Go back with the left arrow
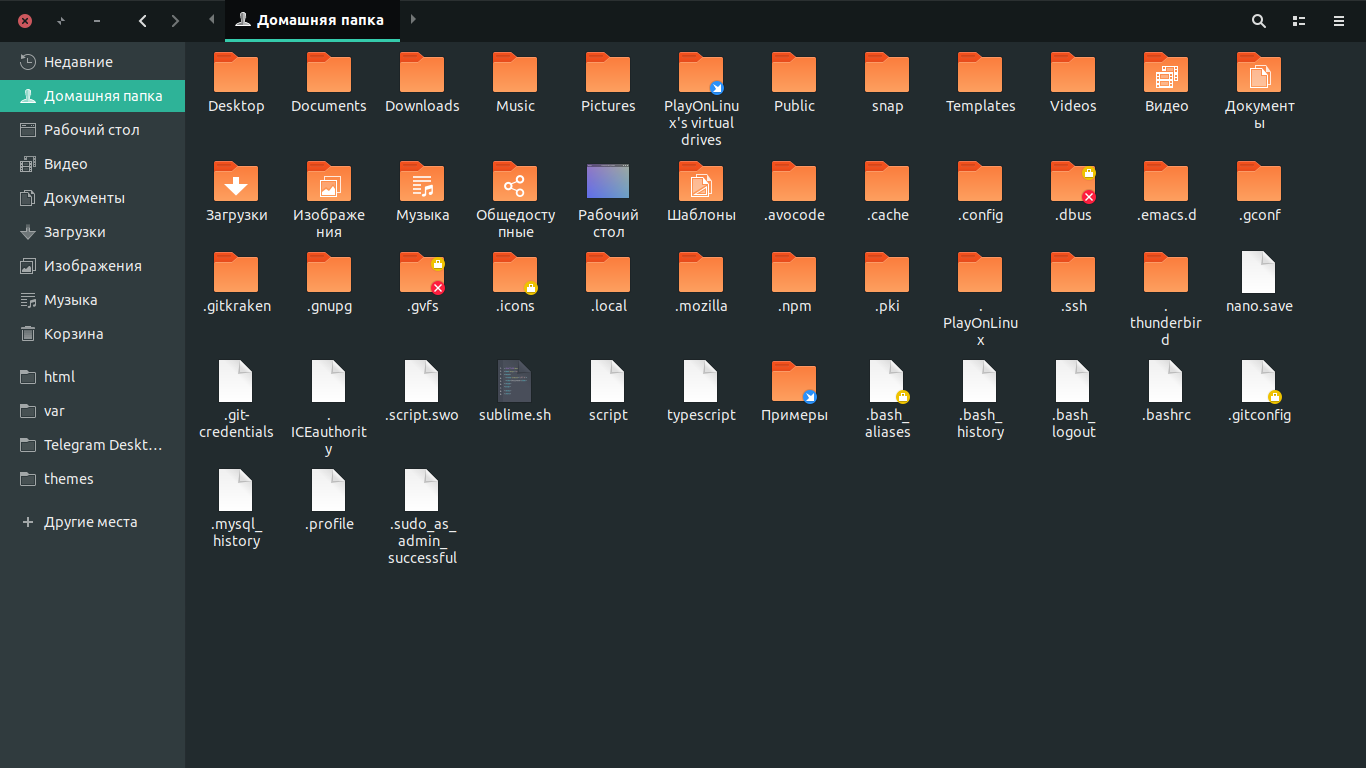The width and height of the screenshot is (1366, 768). tap(143, 21)
